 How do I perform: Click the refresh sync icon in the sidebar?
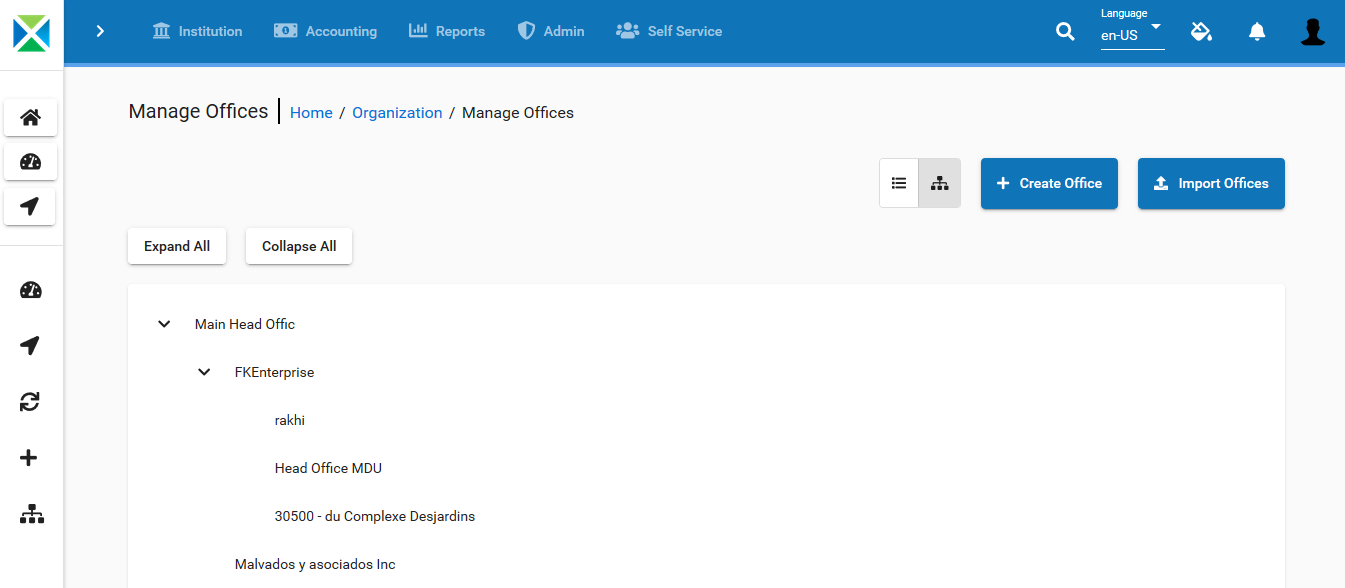click(30, 402)
